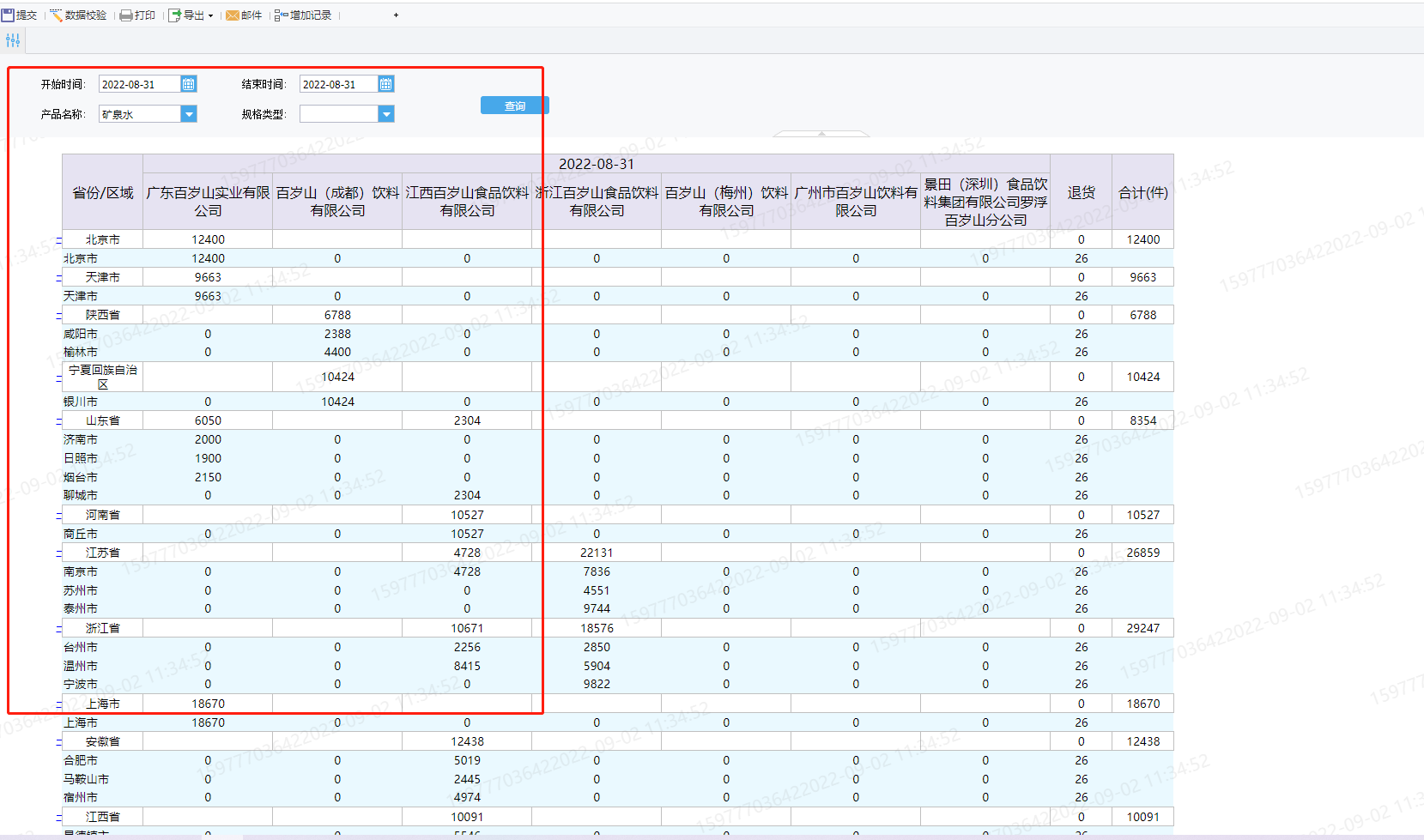Select the 宁波市 row label
This screenshot has width=1424, height=840.
(x=81, y=684)
